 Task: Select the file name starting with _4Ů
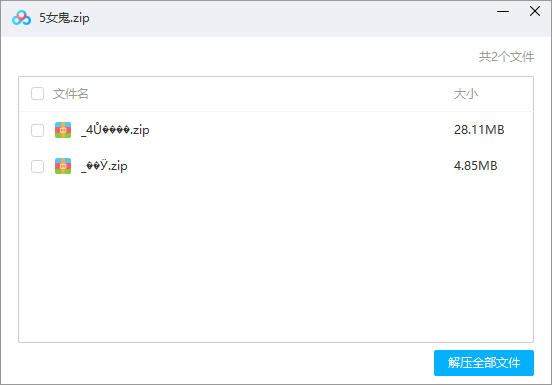[115, 130]
